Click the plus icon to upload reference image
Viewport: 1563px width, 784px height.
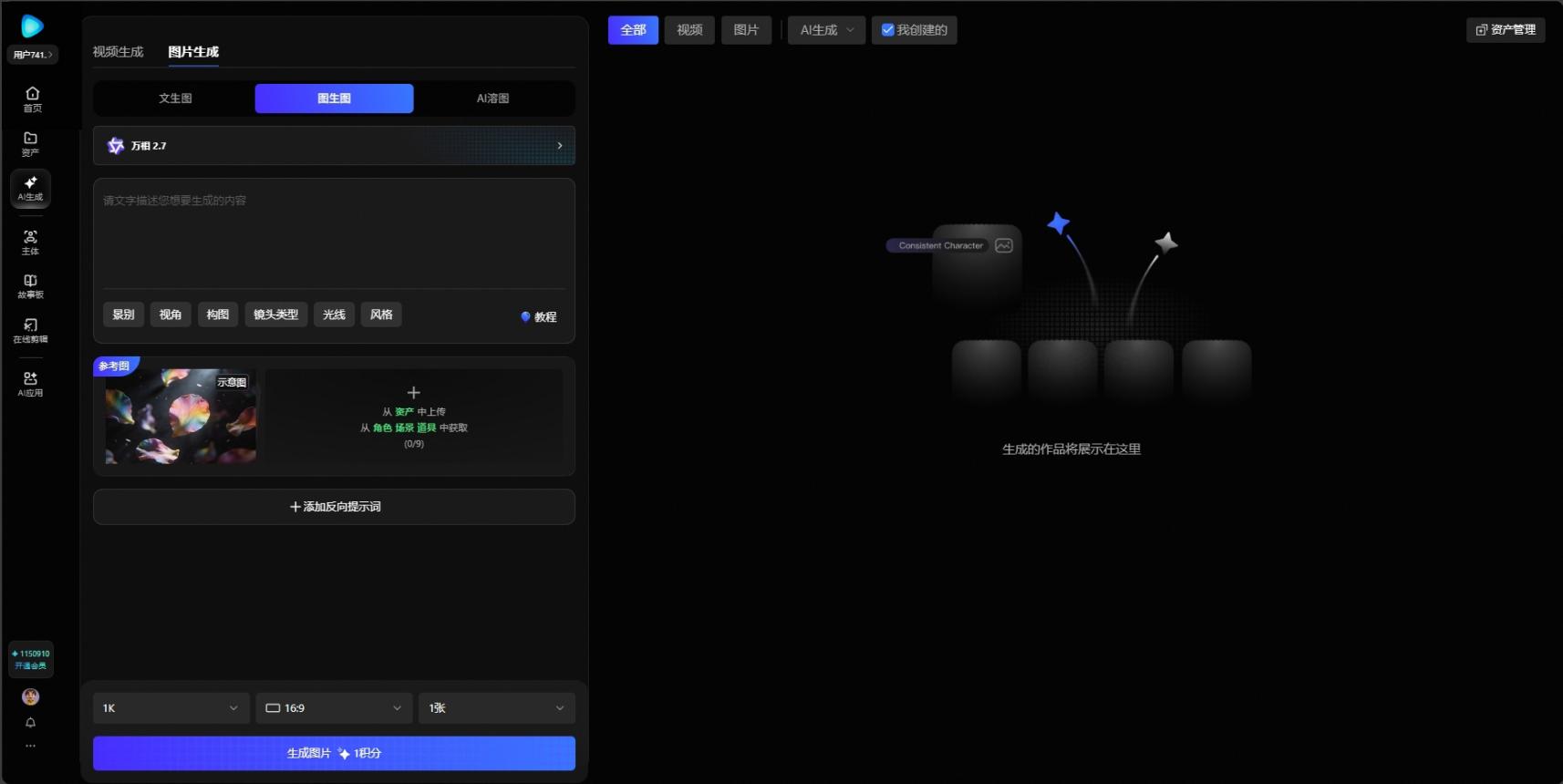click(x=413, y=392)
